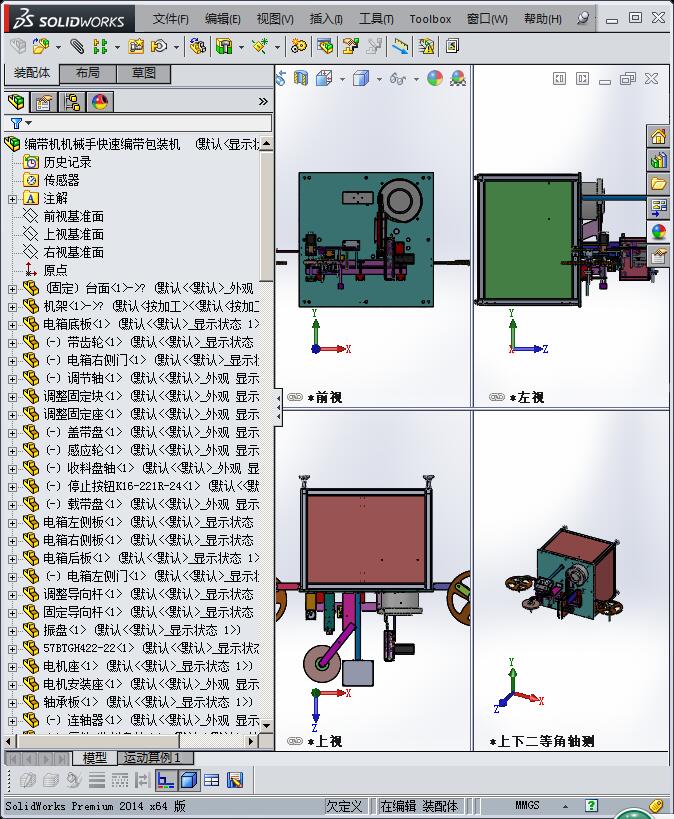Open the ConfigurationManager panel tab

click(72, 102)
